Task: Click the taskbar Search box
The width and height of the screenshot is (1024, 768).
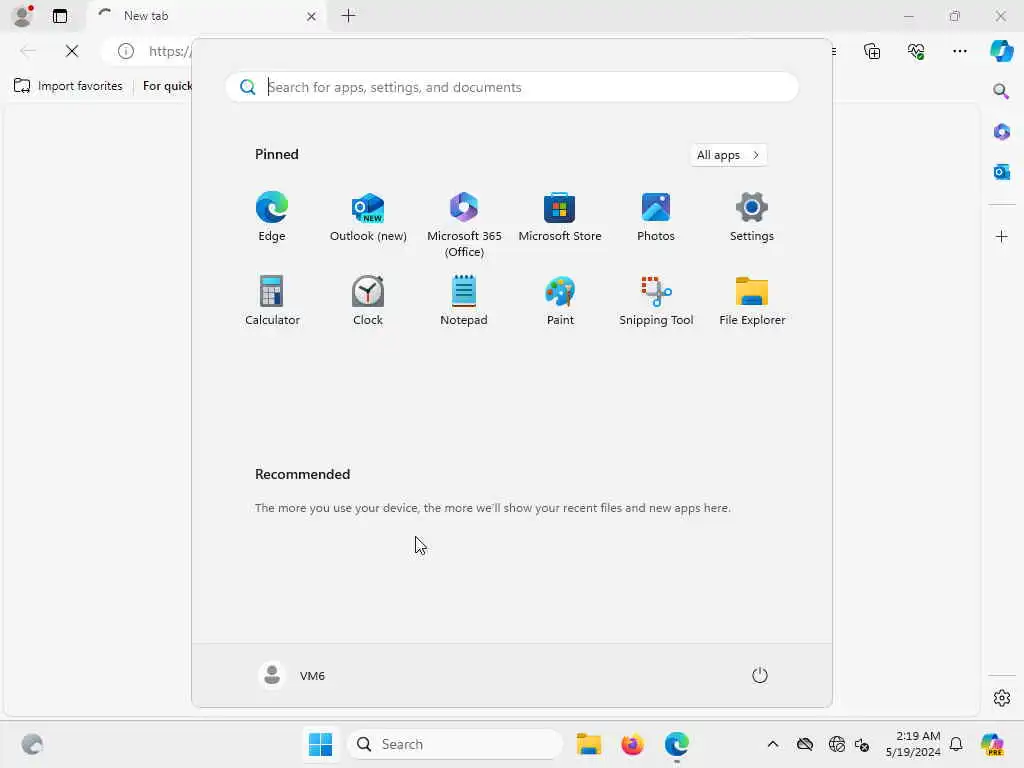Action: click(x=455, y=744)
